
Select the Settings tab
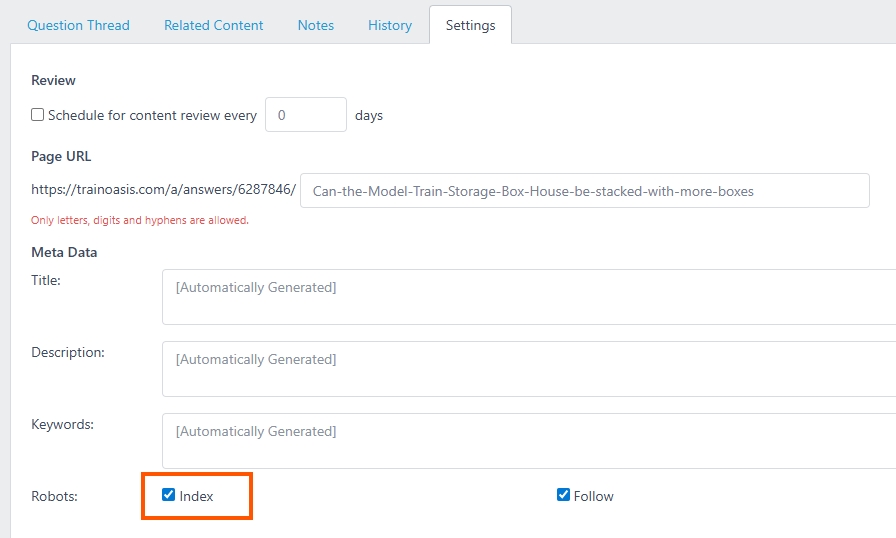pyautogui.click(x=470, y=25)
